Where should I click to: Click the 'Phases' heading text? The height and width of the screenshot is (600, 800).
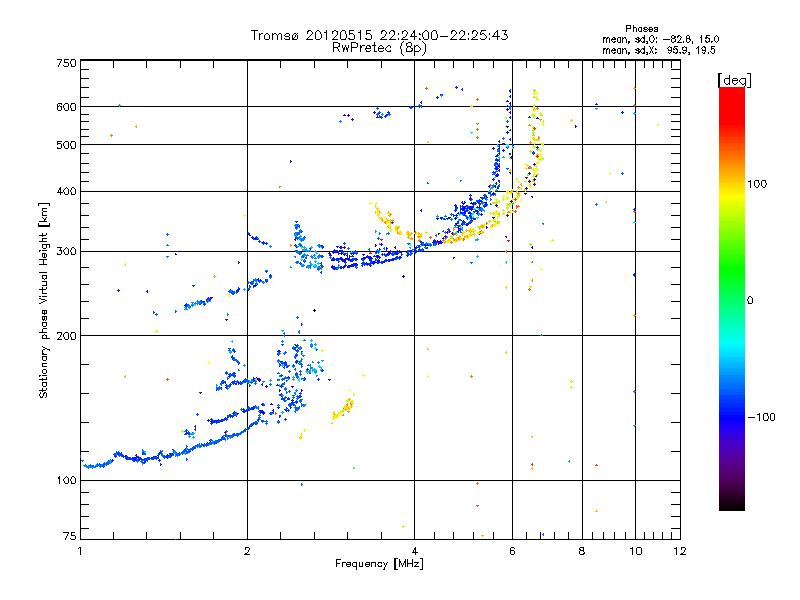[641, 29]
